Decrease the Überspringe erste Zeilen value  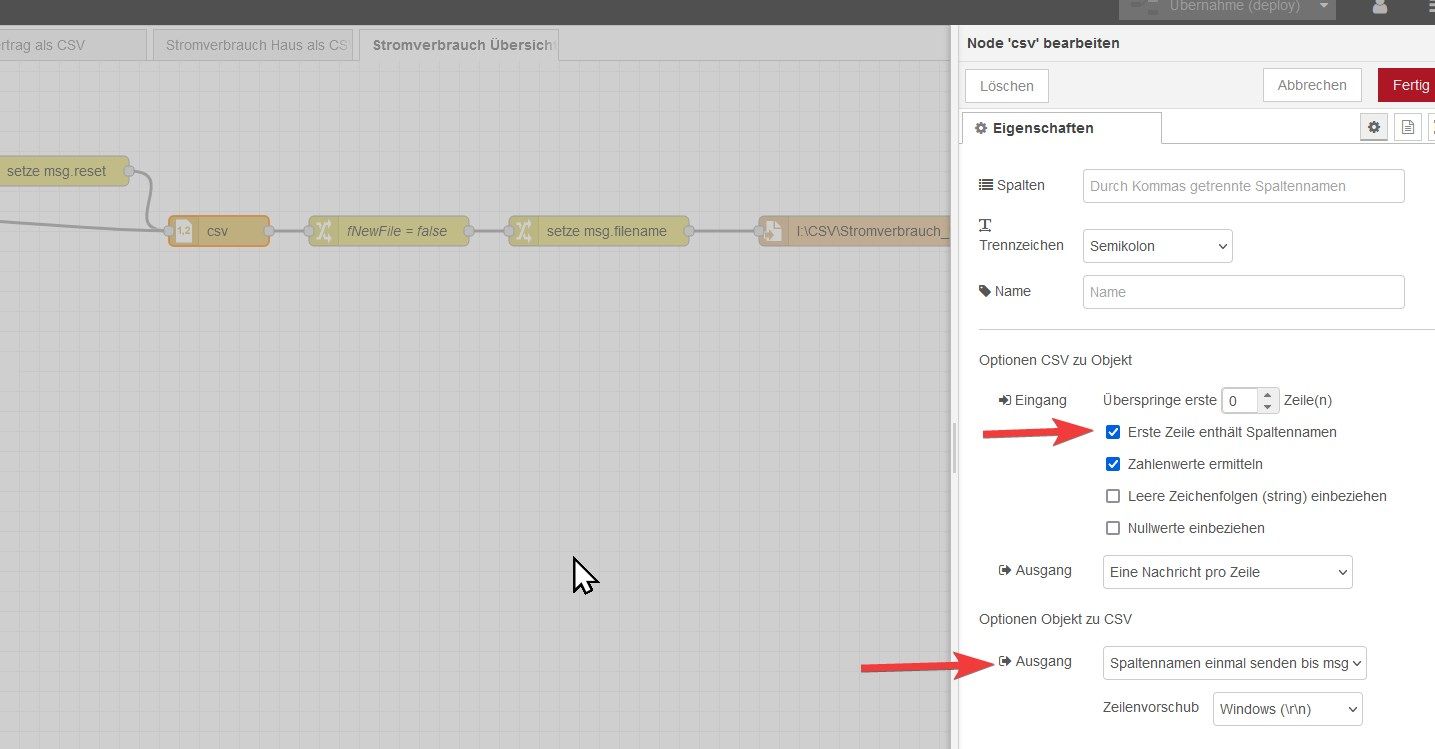[1267, 407]
